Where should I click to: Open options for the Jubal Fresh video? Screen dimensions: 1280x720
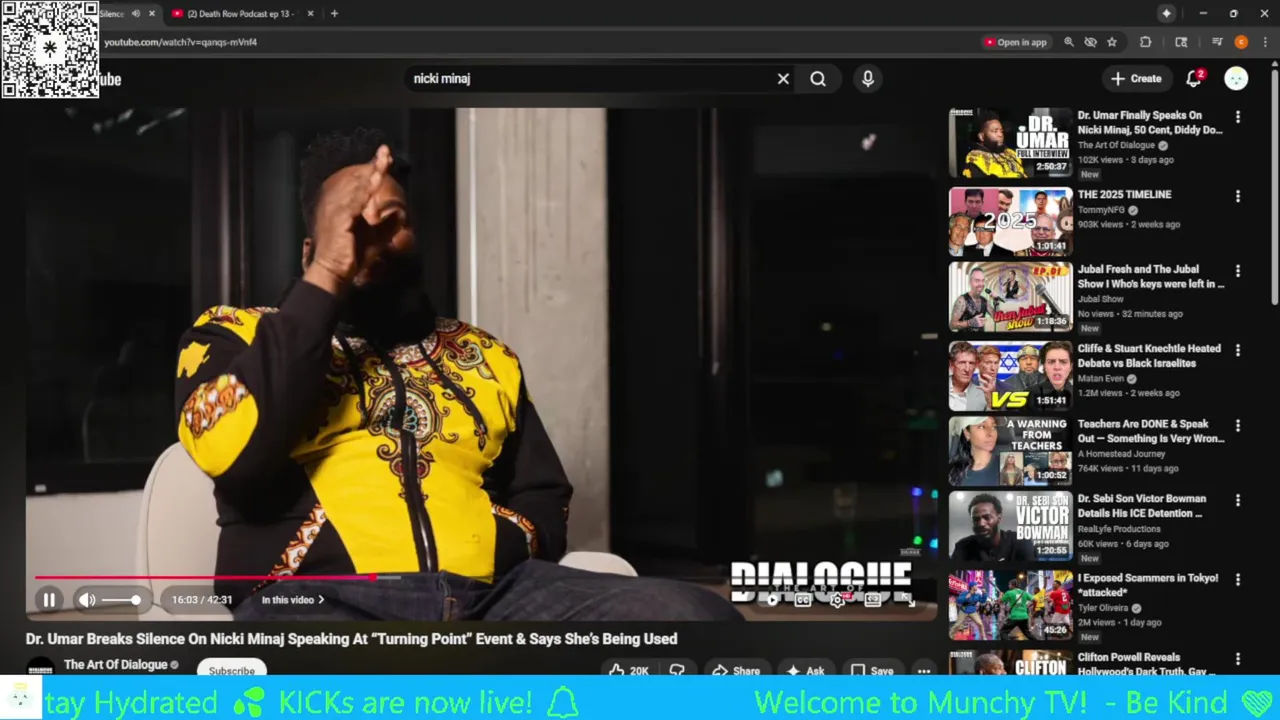(x=1238, y=271)
